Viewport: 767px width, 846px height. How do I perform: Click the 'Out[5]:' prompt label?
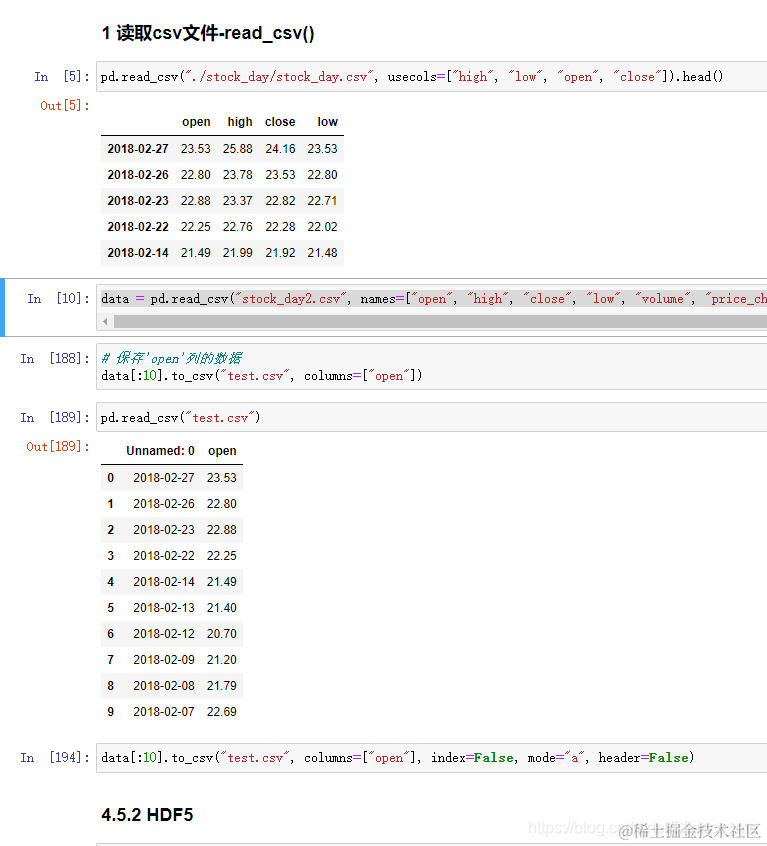tap(65, 106)
